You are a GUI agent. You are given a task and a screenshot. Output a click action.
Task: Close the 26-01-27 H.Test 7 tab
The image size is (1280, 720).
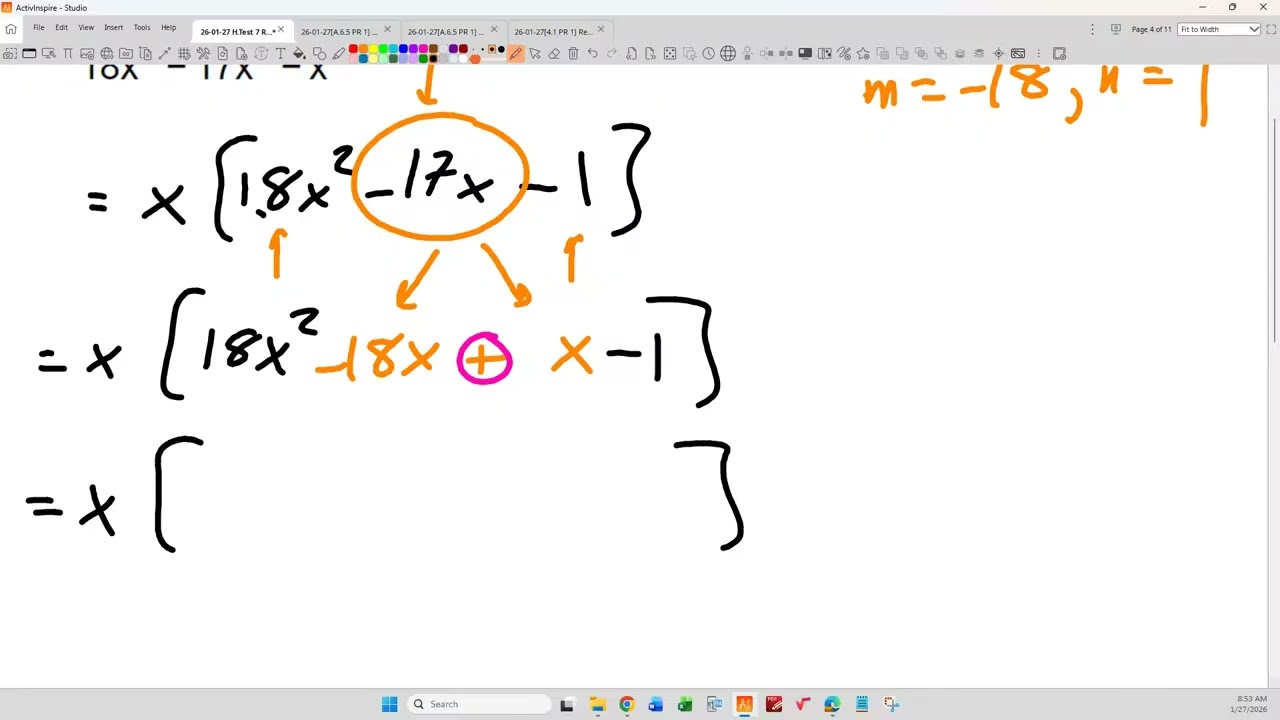coord(280,29)
